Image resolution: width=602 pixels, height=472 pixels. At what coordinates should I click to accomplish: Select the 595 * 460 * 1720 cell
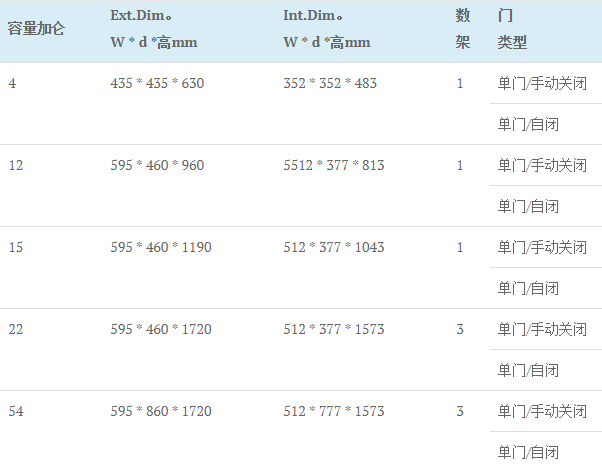click(x=161, y=329)
